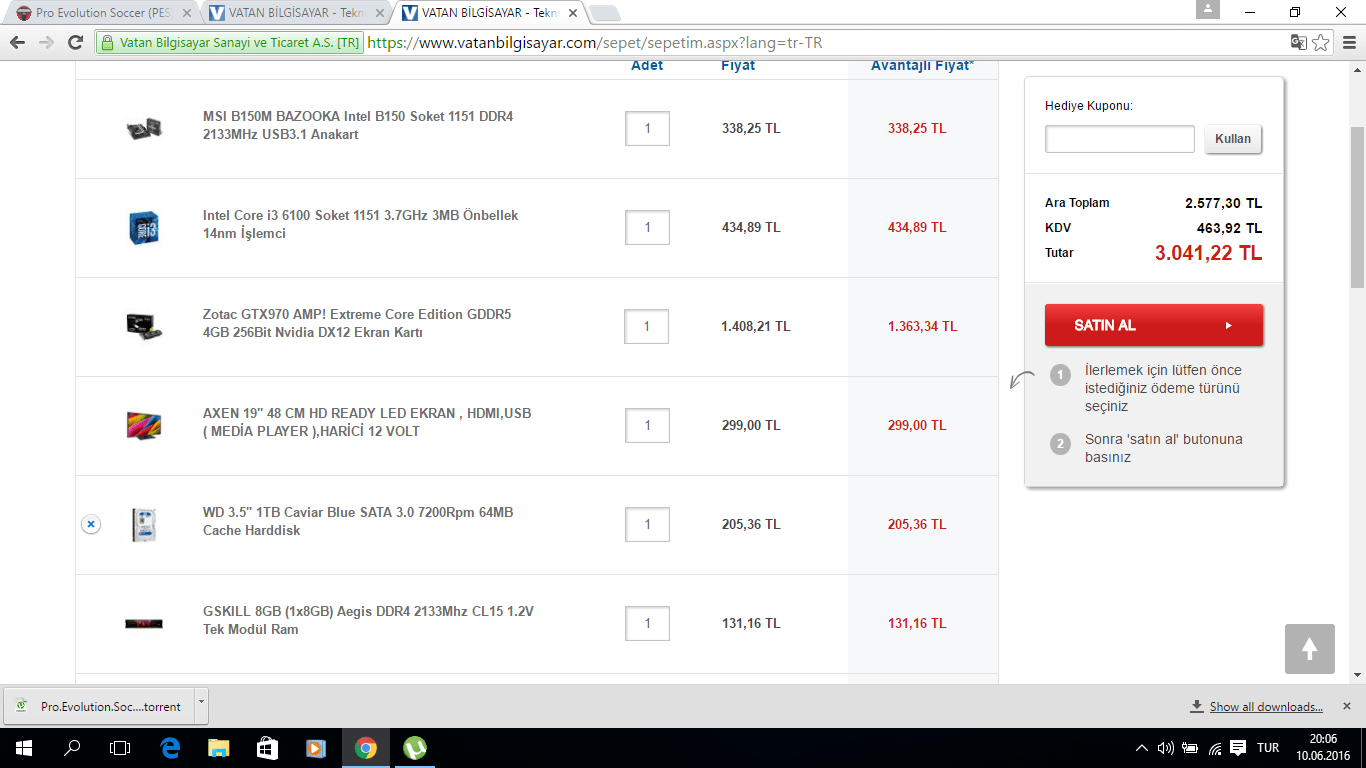Open Windows search from the taskbar
This screenshot has width=1366, height=768.
tap(72, 748)
